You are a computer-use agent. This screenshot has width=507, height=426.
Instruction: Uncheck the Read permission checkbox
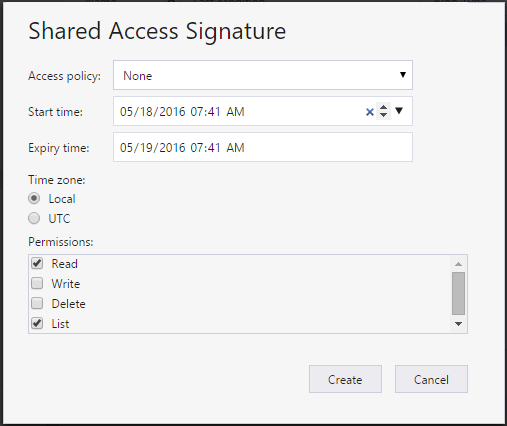click(x=37, y=263)
